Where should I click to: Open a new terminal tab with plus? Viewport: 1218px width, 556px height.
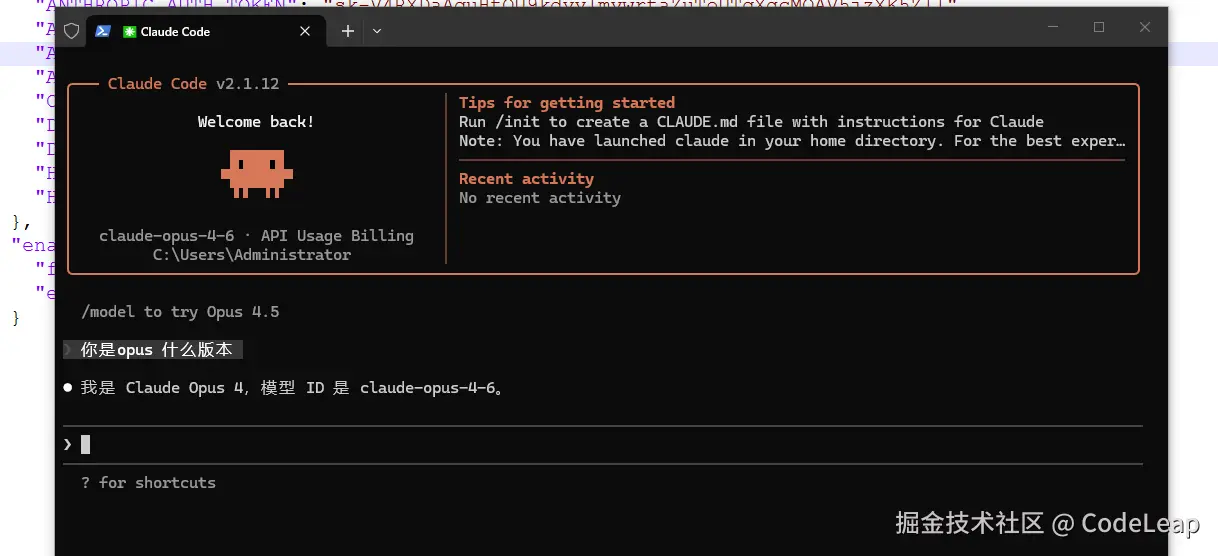pos(347,31)
